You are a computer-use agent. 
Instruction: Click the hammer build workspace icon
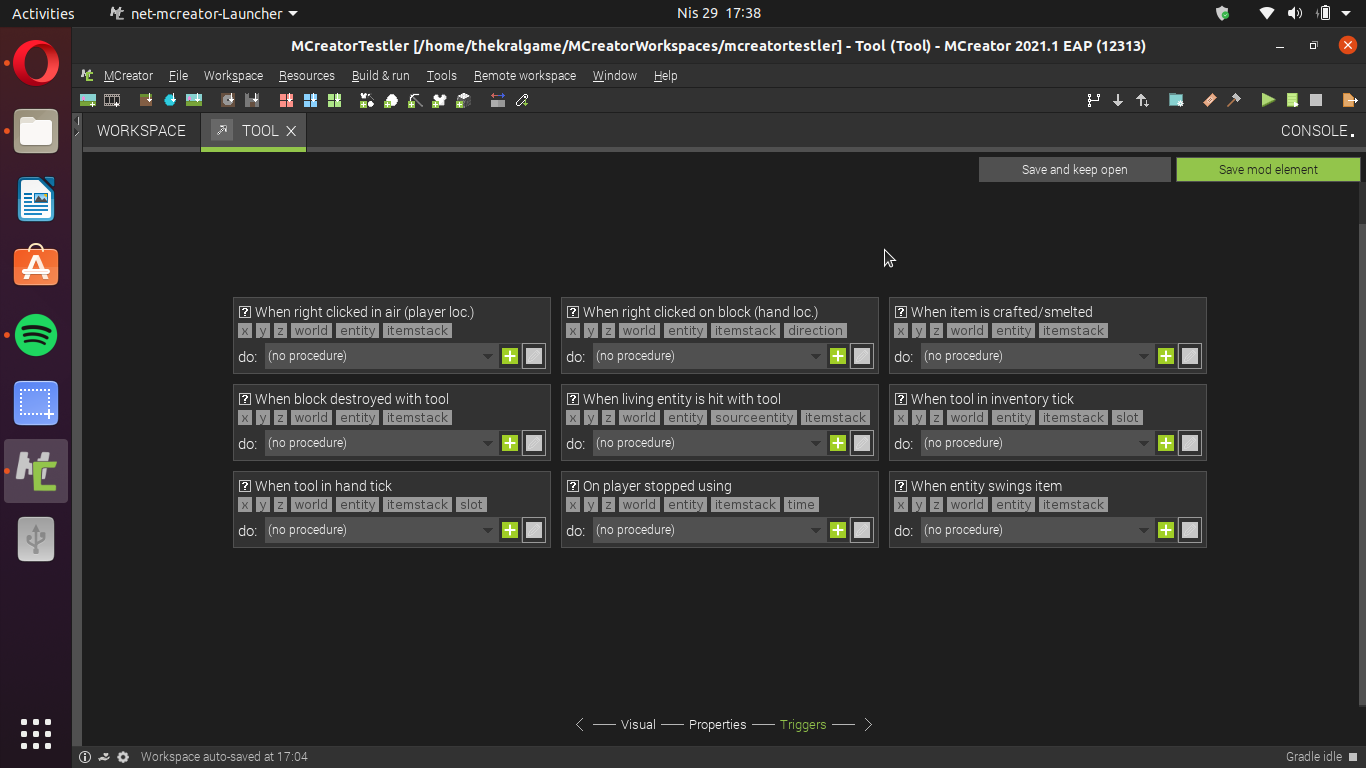tap(1234, 100)
